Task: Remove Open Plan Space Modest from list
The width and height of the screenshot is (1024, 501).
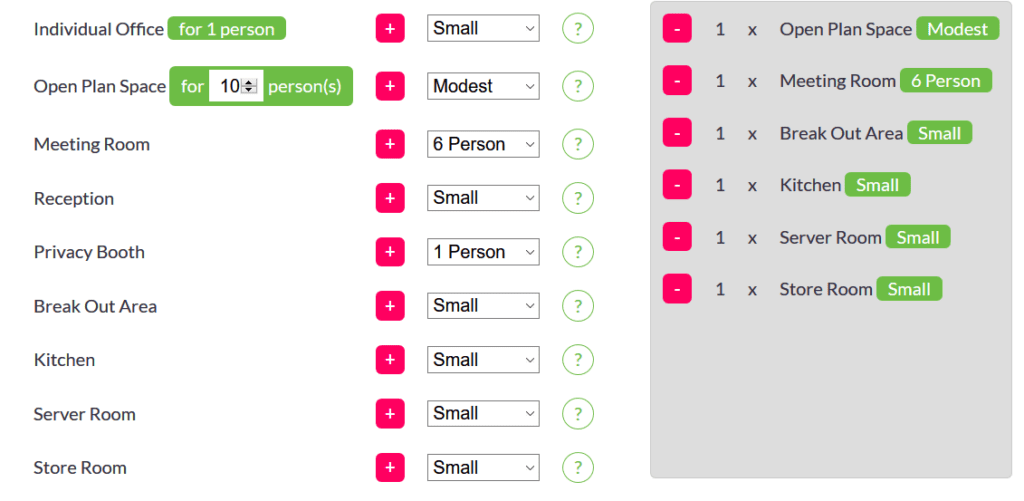Action: tap(677, 29)
